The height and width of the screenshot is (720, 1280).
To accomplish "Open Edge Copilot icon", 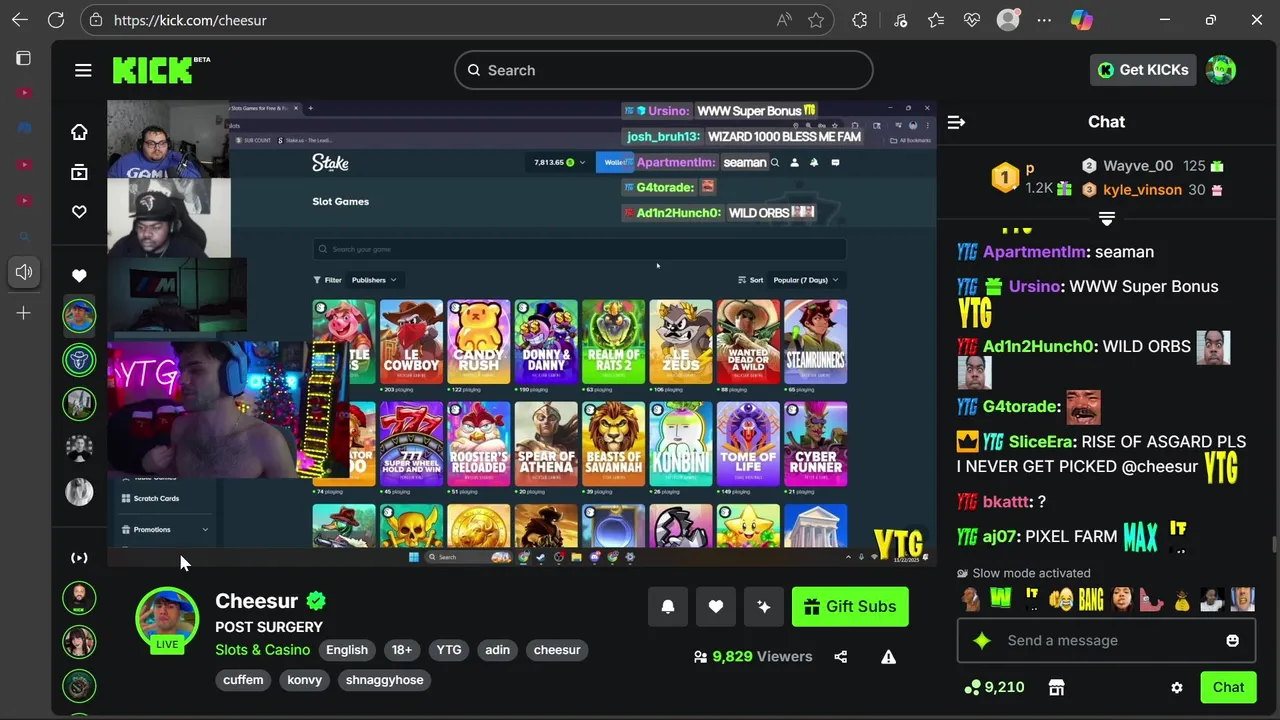I will coord(1080,20).
